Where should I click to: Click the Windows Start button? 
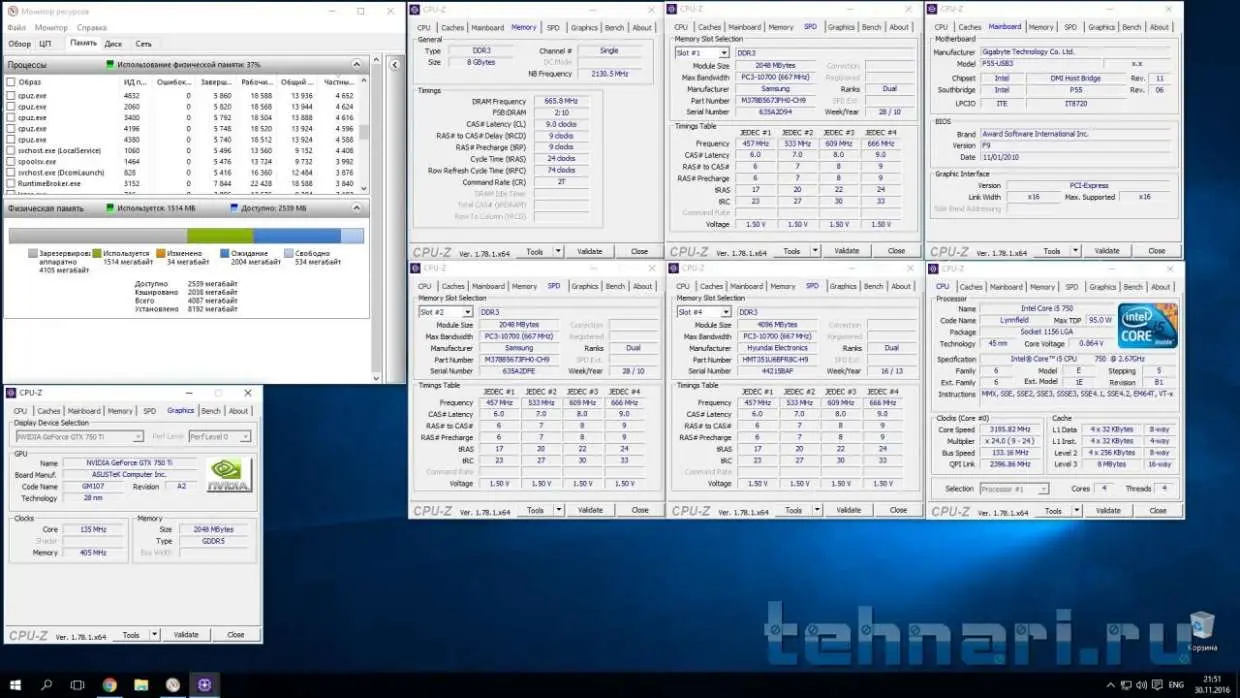tap(15, 685)
